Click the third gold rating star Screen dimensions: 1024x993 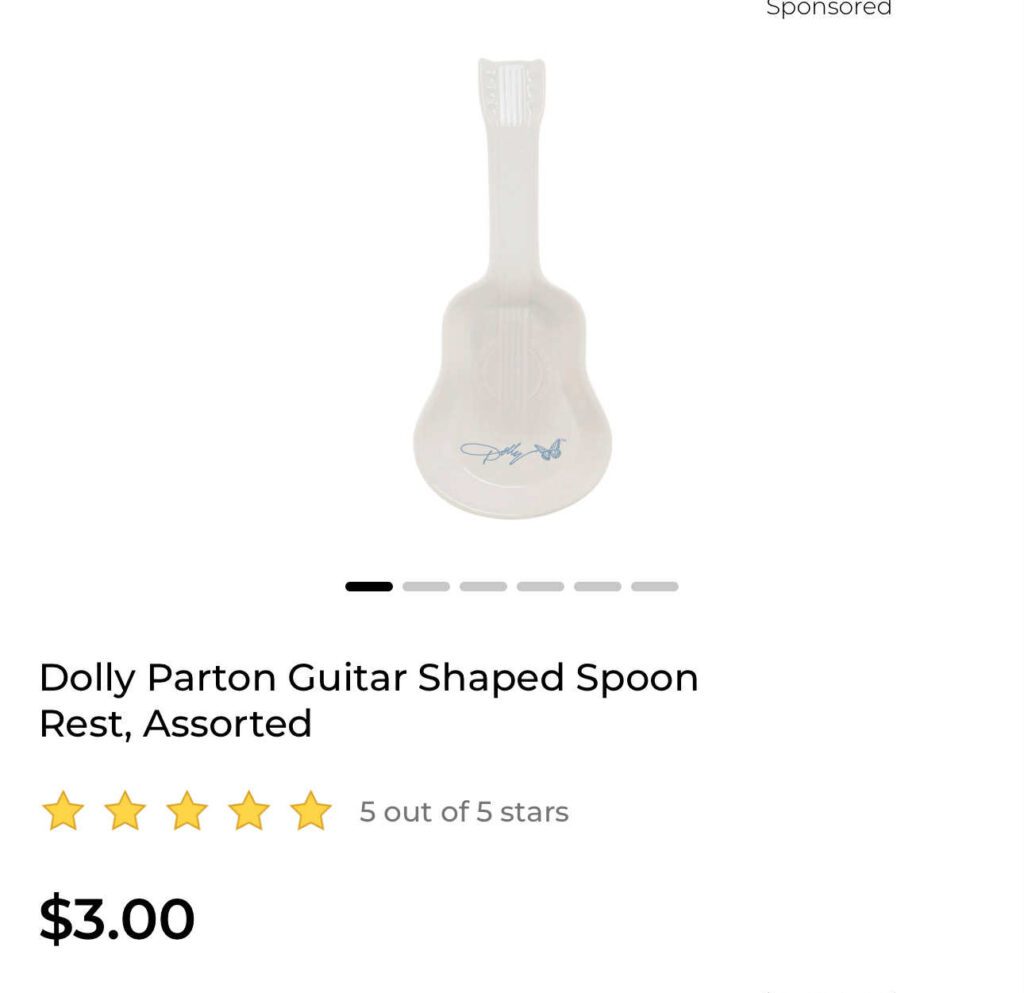coord(187,811)
